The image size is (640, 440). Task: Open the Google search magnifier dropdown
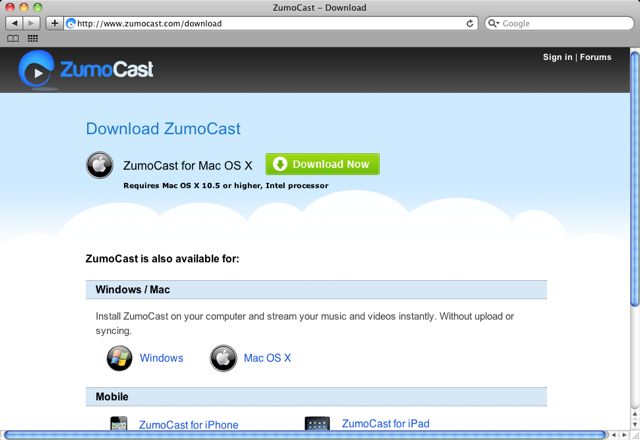tap(493, 23)
